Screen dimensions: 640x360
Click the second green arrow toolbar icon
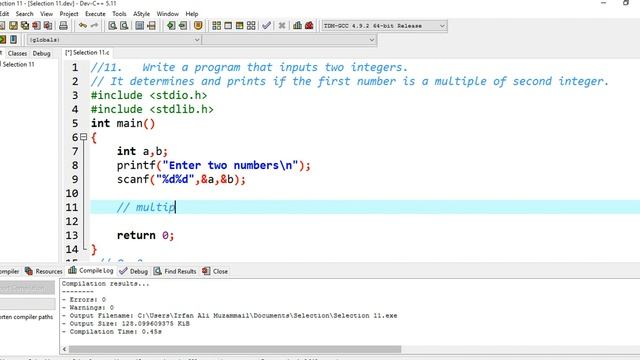point(183,26)
